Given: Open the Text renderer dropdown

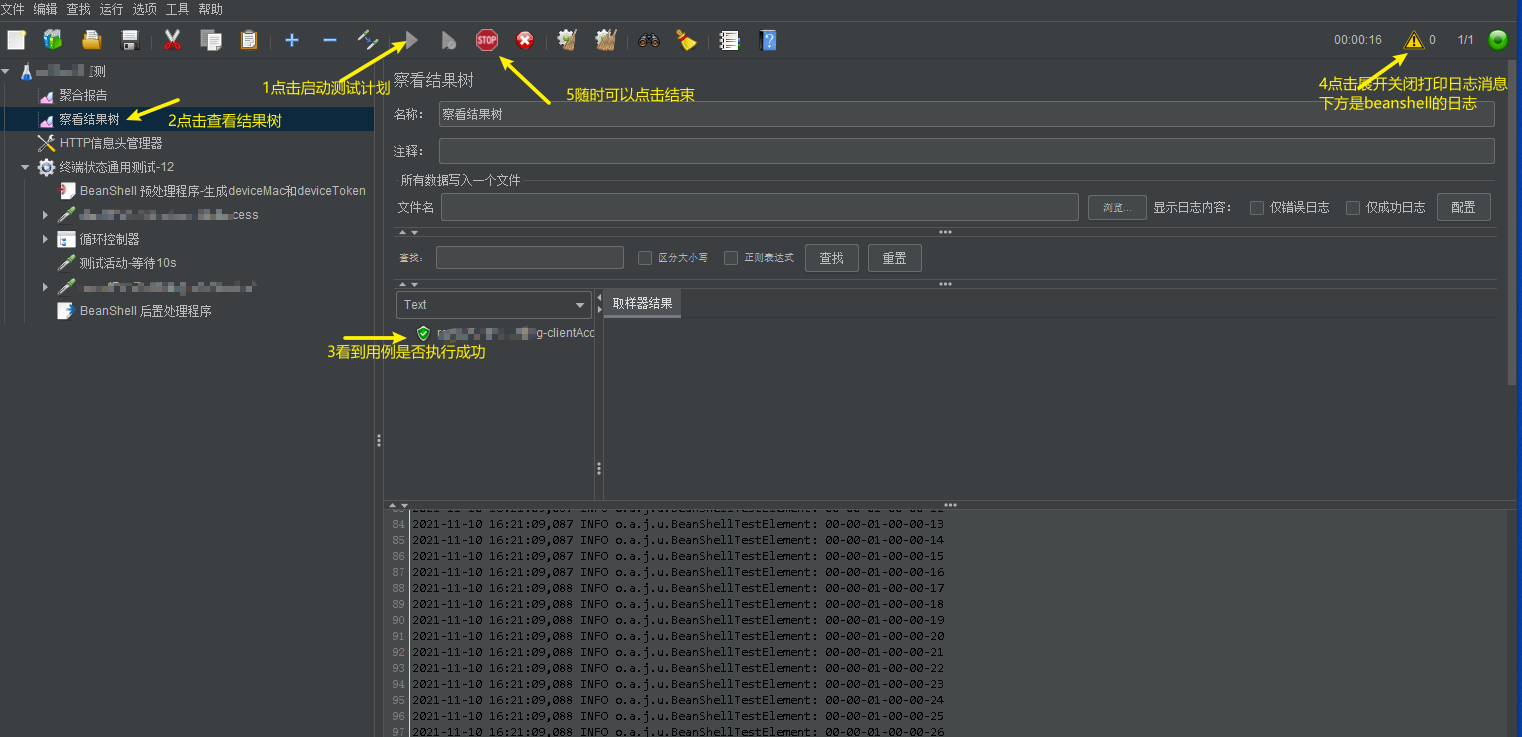Looking at the screenshot, I should [x=494, y=305].
